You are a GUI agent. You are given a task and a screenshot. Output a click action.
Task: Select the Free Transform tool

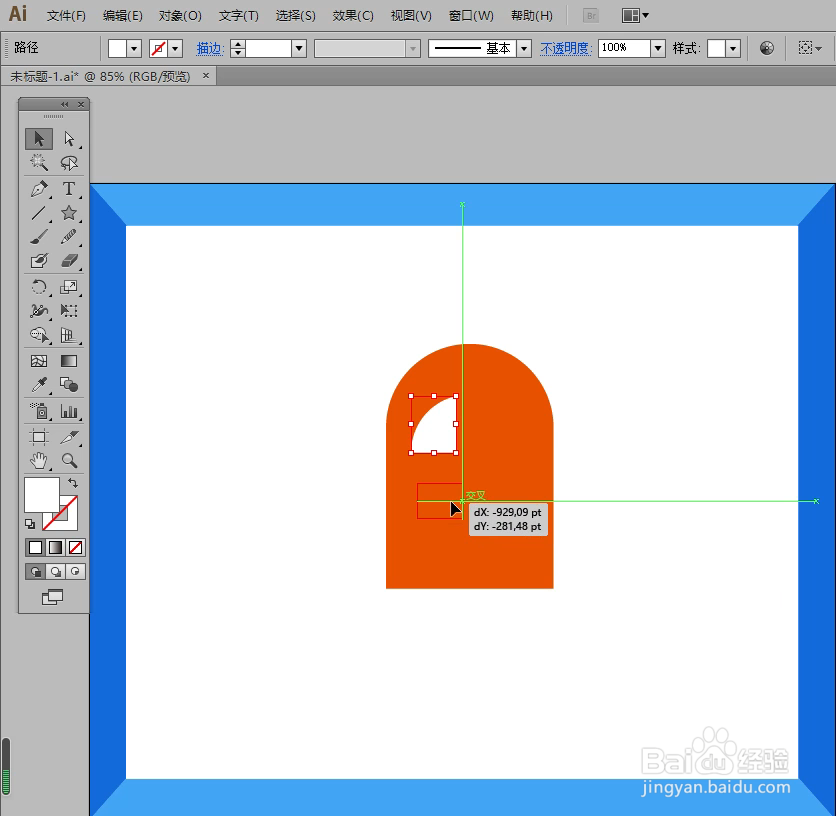(x=69, y=311)
